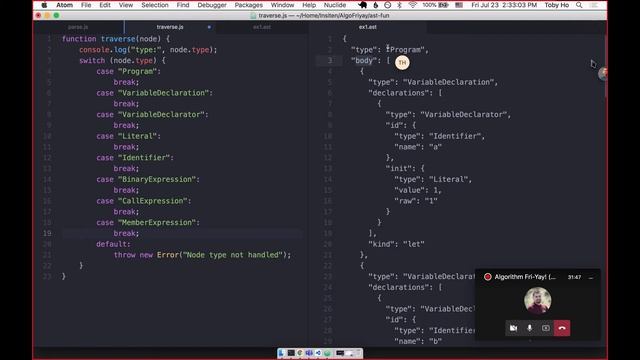640x360 pixels.
Task: Click the "value": 1 line
Action: pyautogui.click(x=418, y=190)
